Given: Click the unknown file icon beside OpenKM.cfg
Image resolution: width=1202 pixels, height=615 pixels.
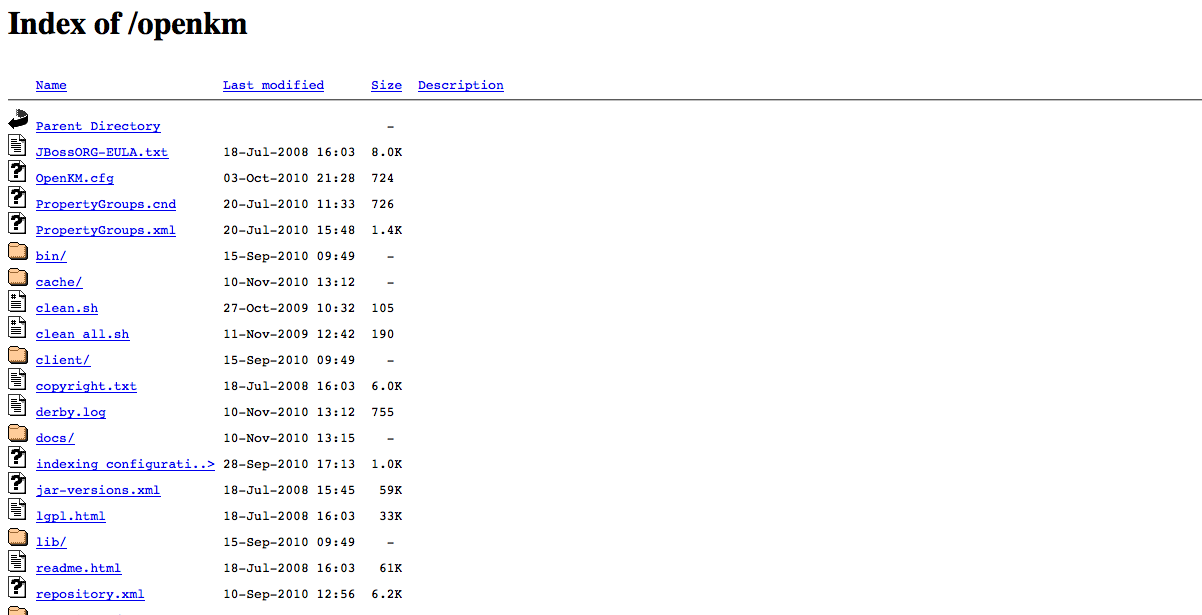Looking at the screenshot, I should point(17,171).
